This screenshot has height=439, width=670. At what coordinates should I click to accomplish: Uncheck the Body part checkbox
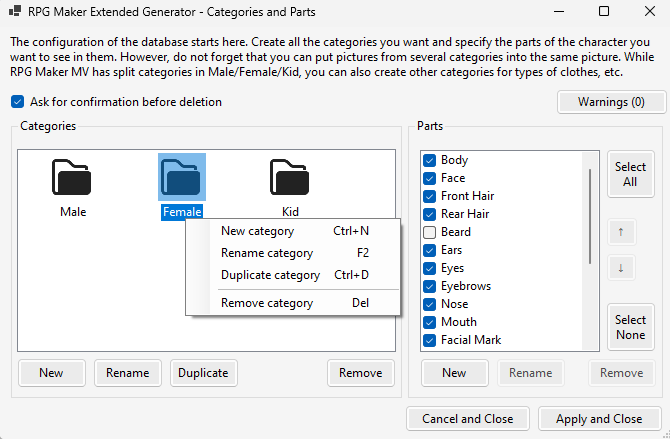[429, 160]
